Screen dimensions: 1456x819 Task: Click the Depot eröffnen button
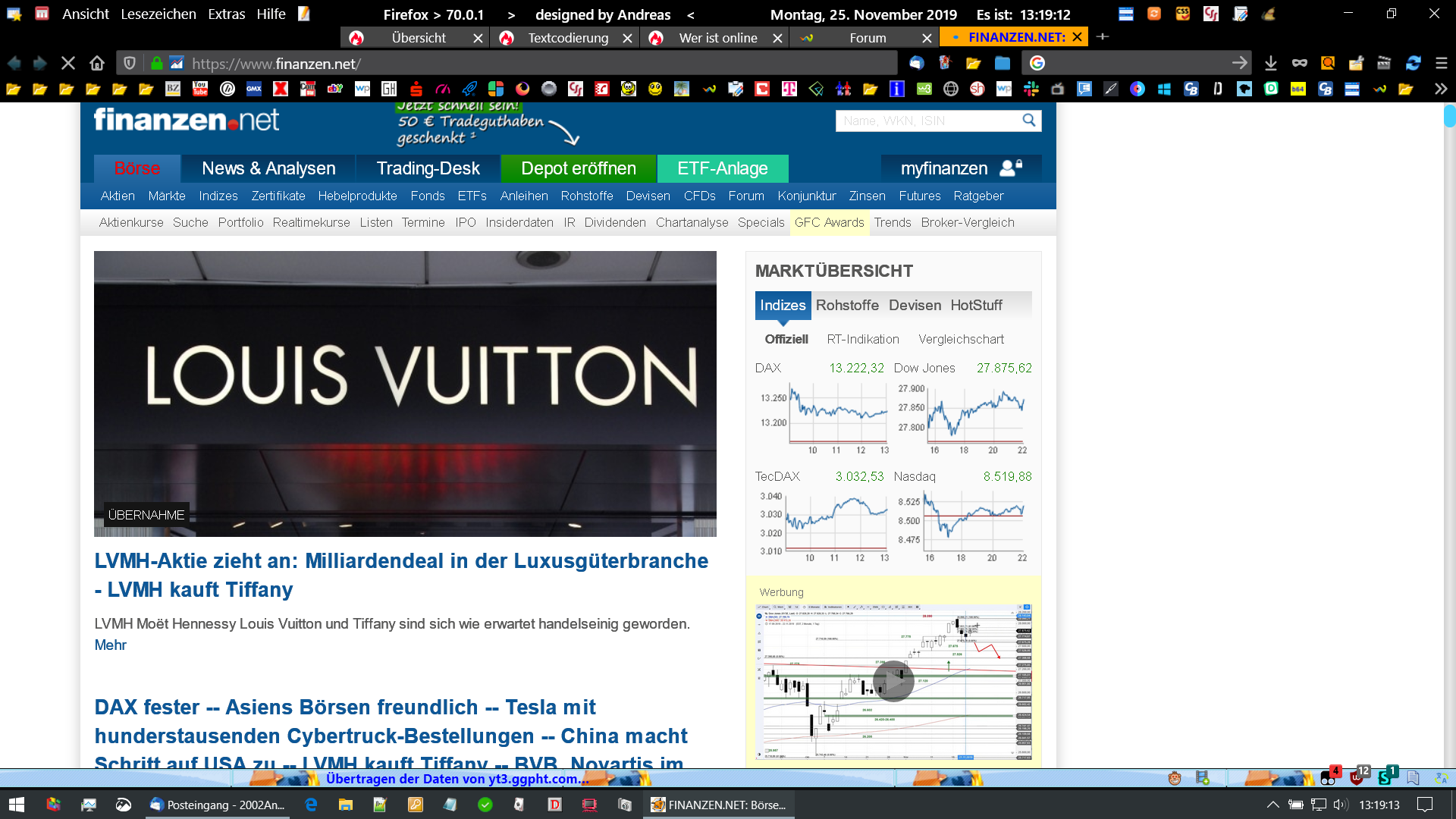click(578, 168)
